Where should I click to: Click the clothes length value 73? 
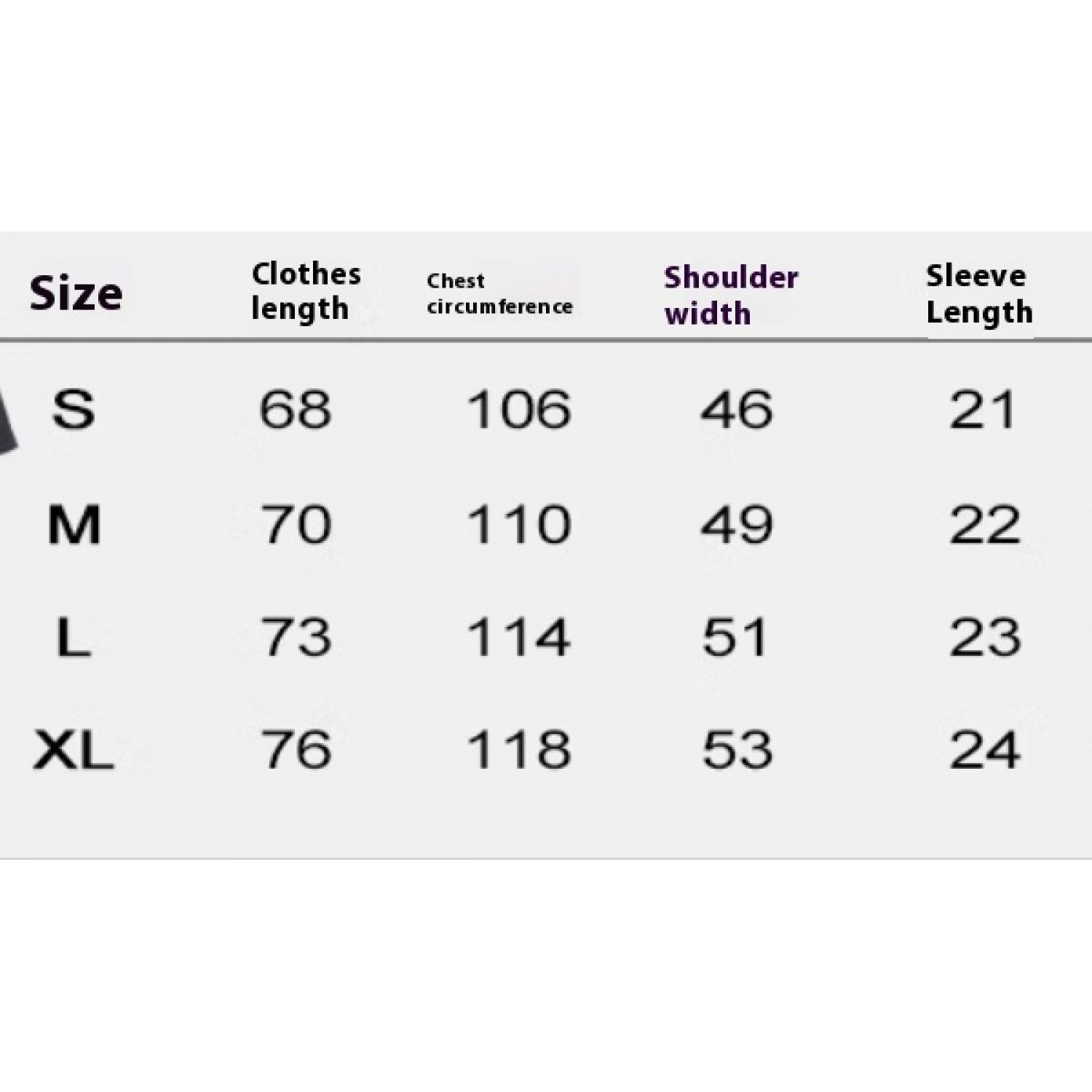pyautogui.click(x=296, y=638)
